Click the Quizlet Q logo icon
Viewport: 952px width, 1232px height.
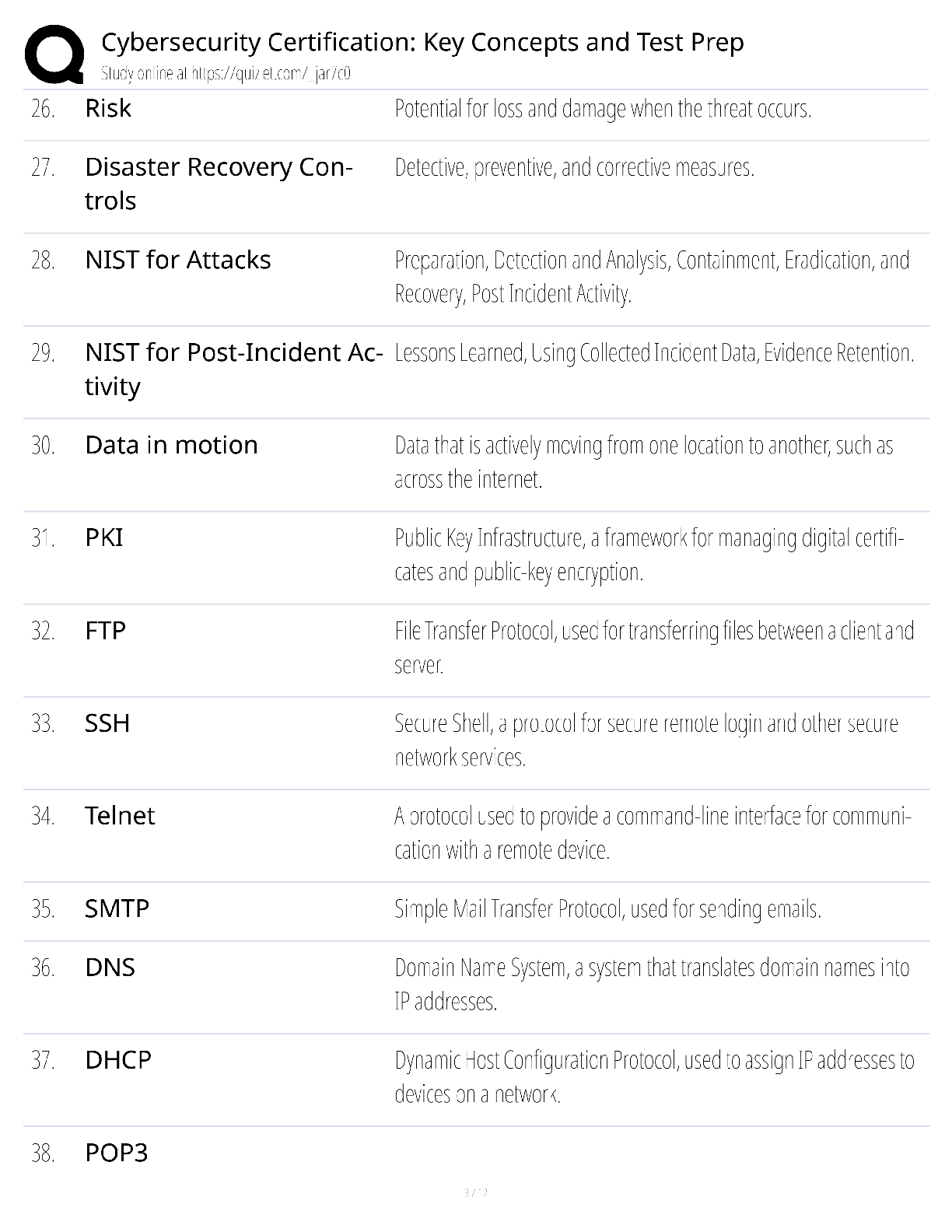click(54, 54)
